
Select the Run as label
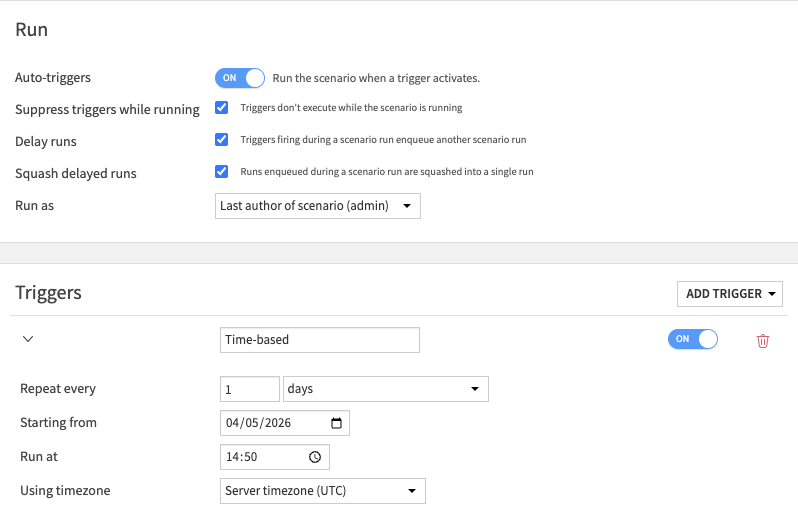[x=34, y=206]
